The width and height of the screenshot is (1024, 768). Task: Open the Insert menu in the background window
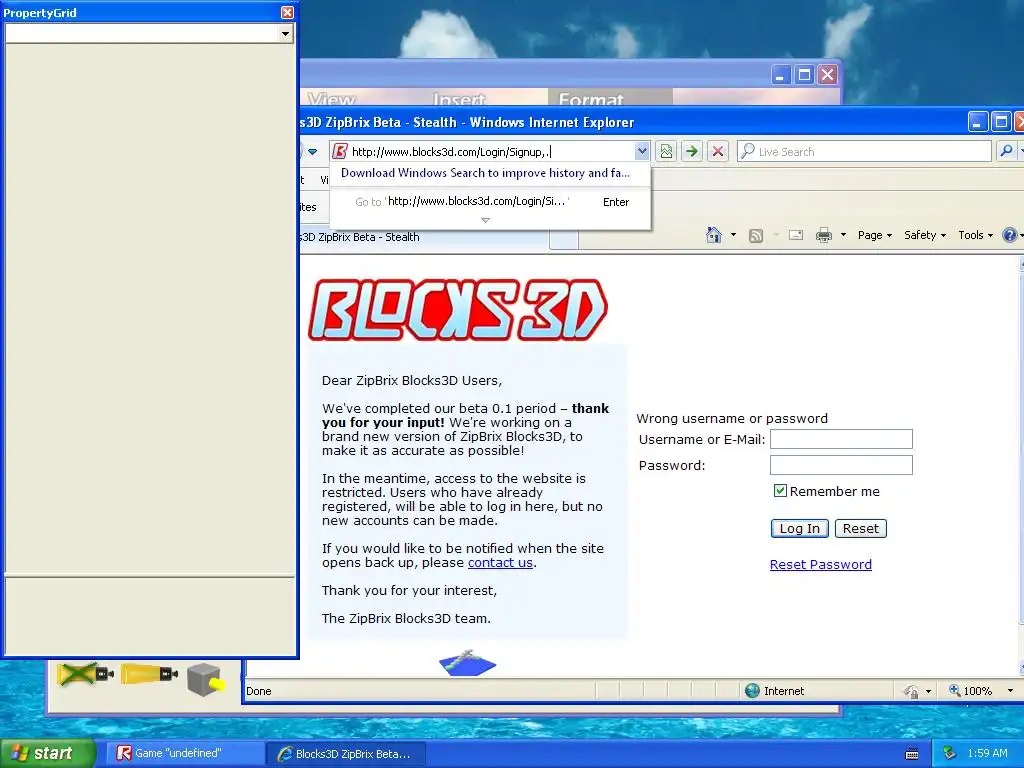point(459,99)
